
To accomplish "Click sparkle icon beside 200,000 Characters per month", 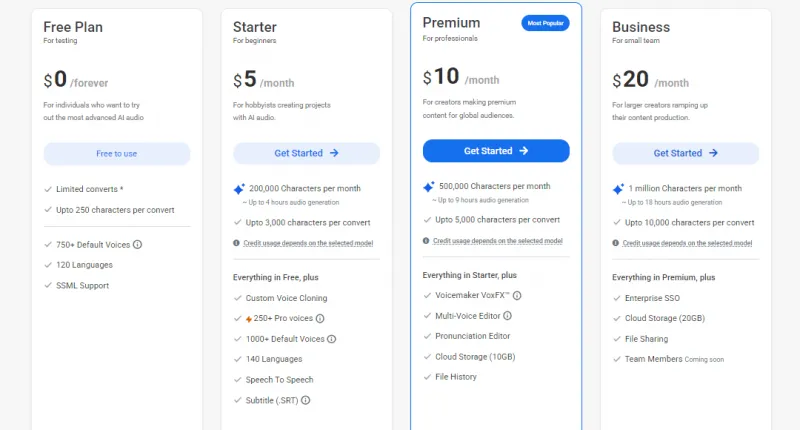I will pos(238,188).
